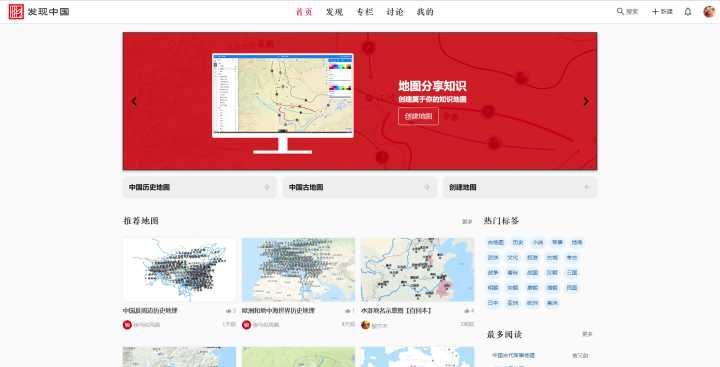Go to the 我的 nav tab
Viewport: 720px width, 367px height.
coord(425,12)
